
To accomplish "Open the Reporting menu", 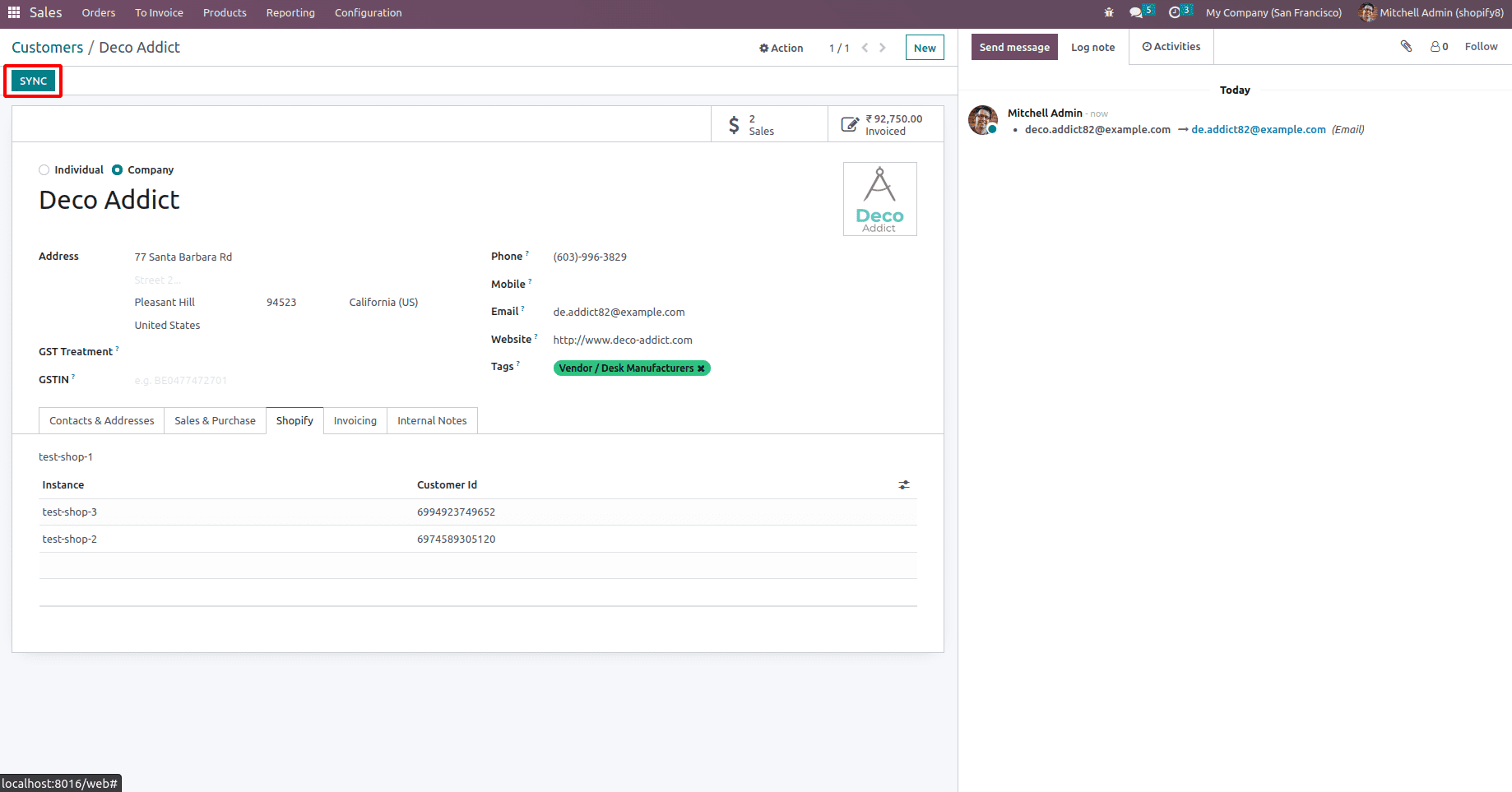I will click(290, 12).
